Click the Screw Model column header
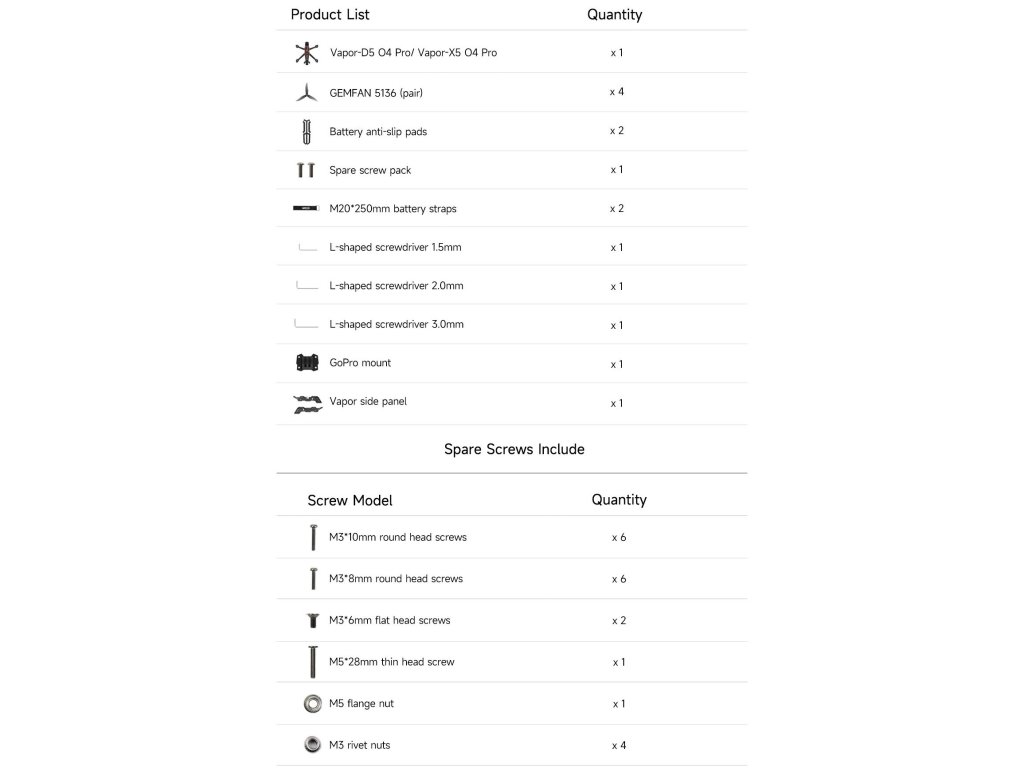1024x768 pixels. pos(350,500)
